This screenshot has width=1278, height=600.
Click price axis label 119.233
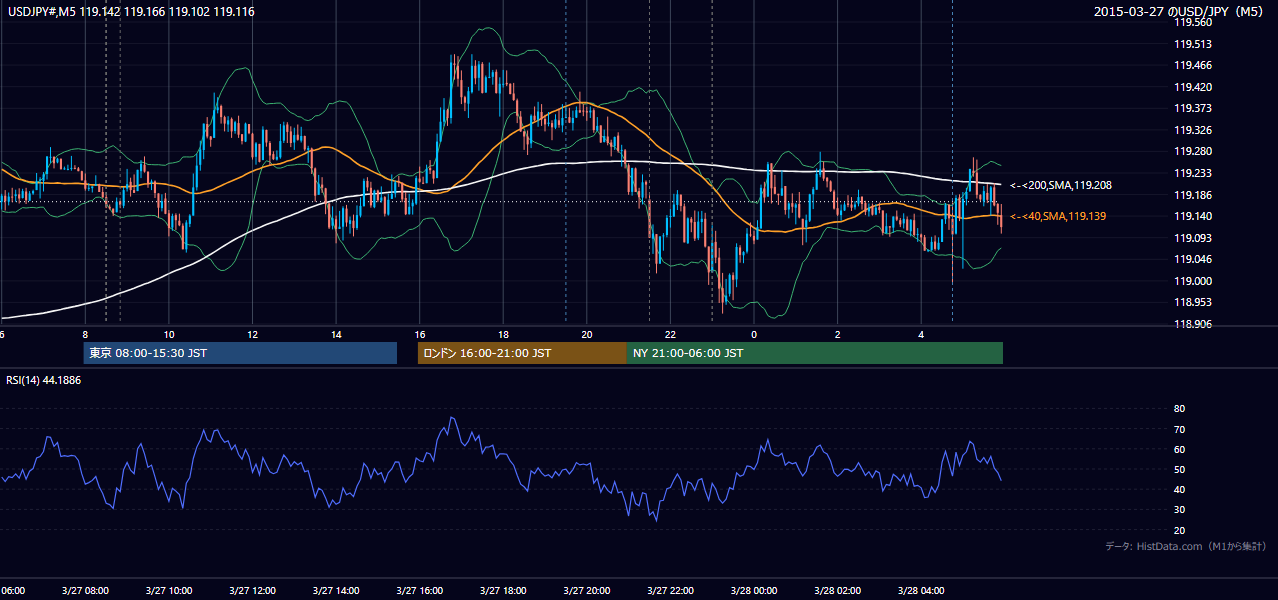(1192, 173)
